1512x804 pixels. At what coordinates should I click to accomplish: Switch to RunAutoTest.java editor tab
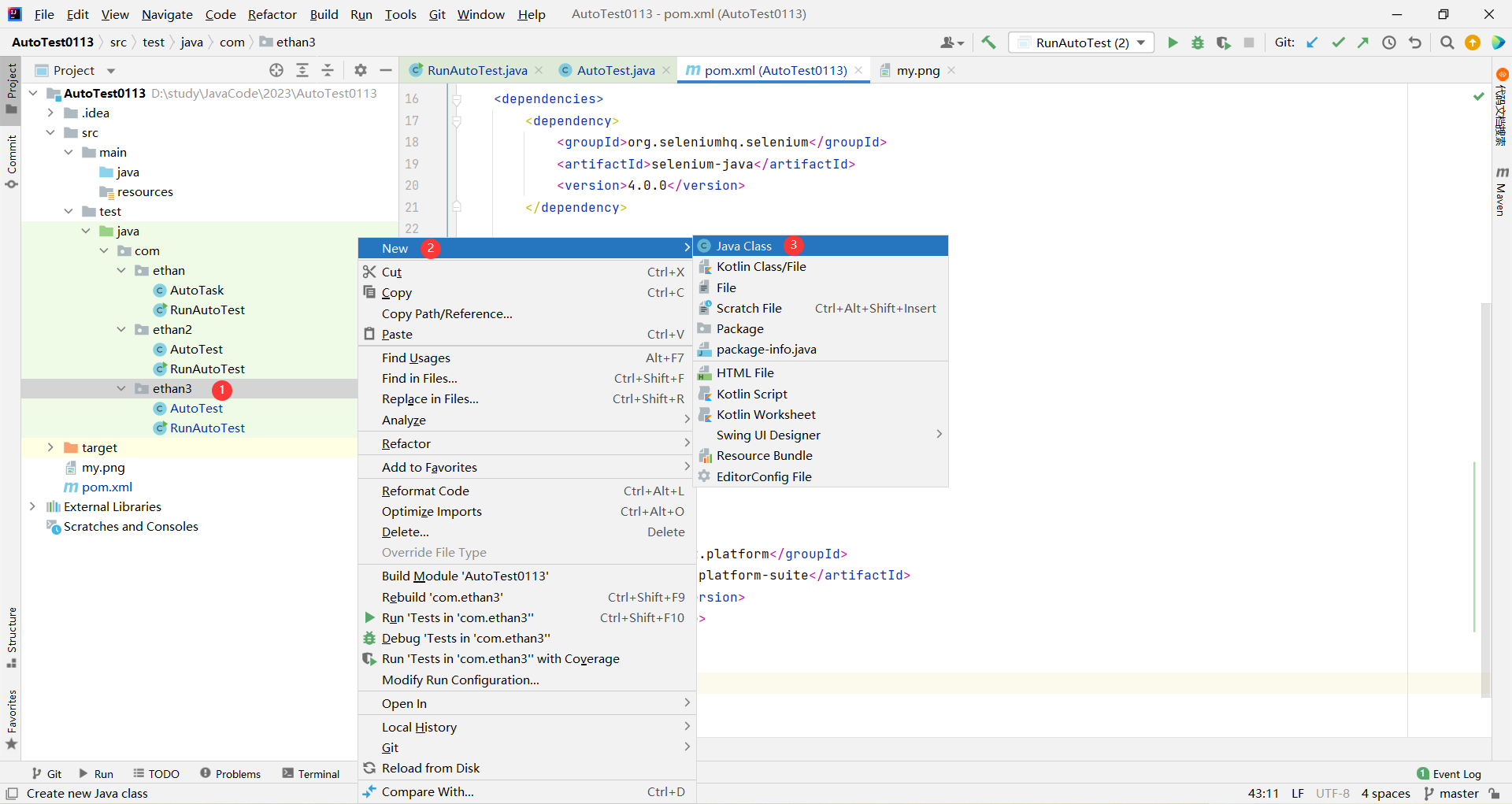coord(476,70)
